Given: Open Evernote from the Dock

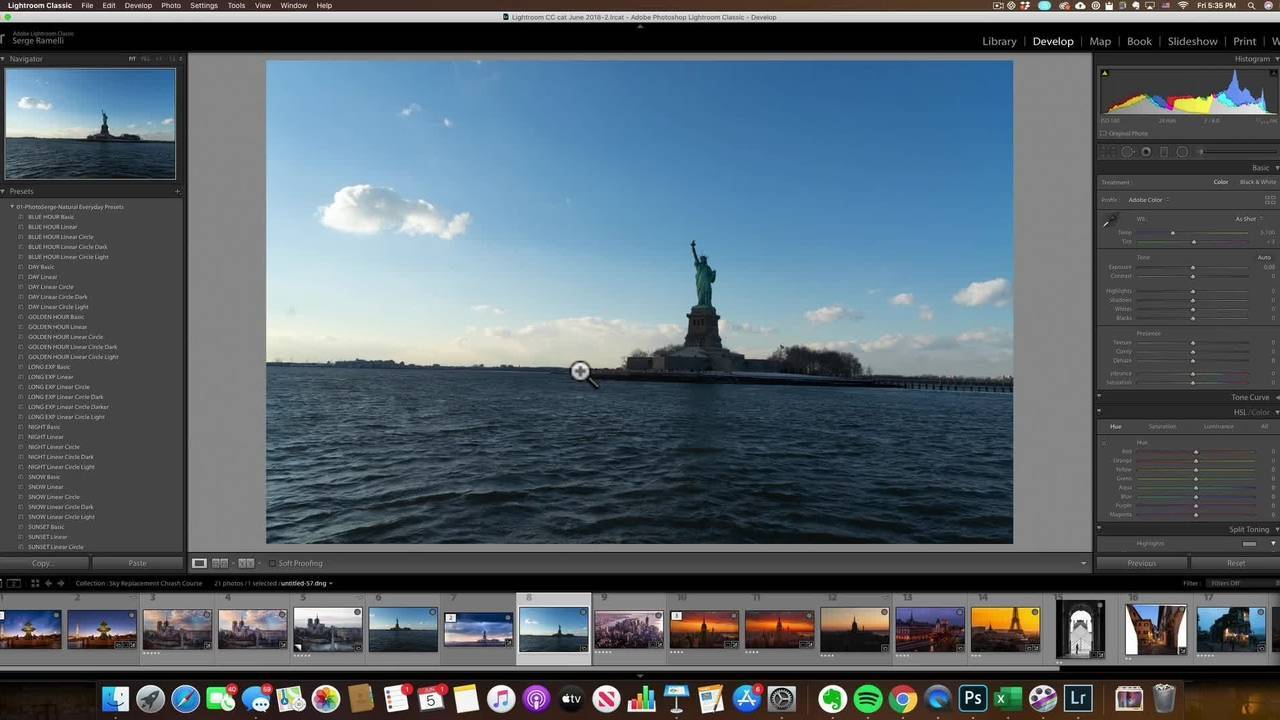Looking at the screenshot, I should click(x=832, y=698).
